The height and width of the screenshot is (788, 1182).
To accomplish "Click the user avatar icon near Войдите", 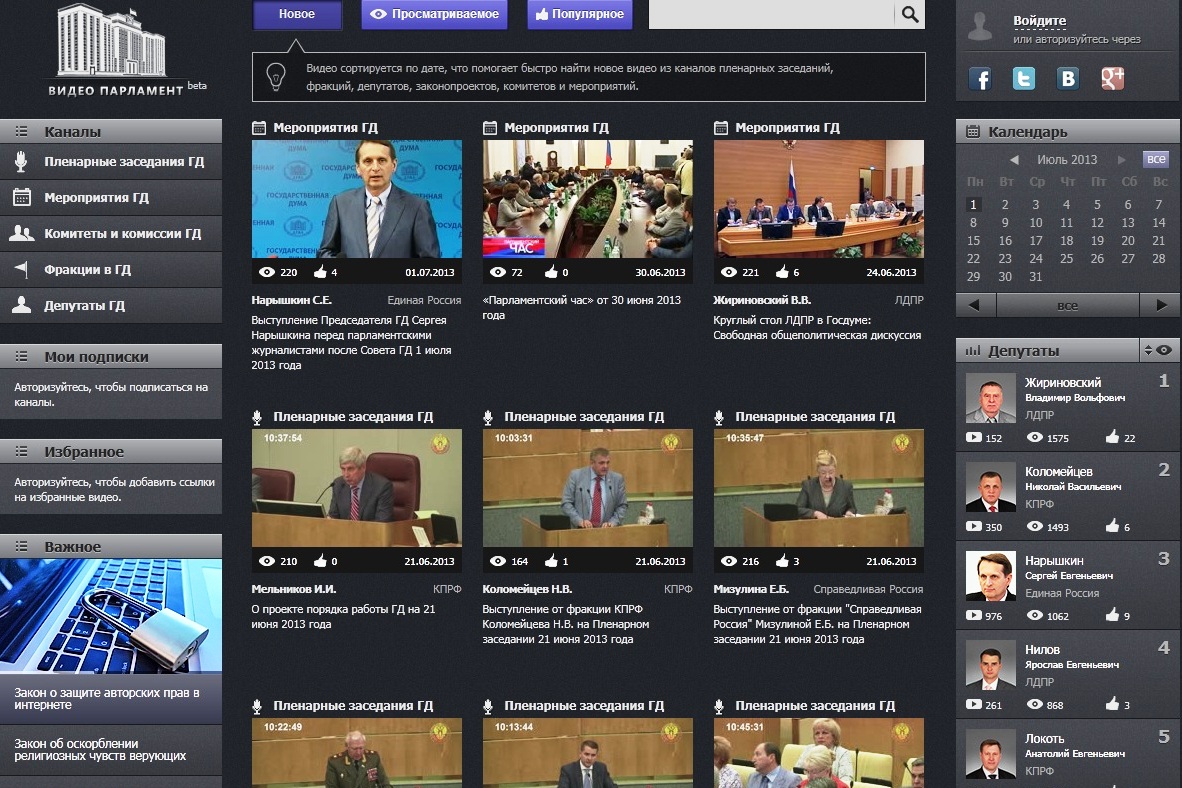I will pyautogui.click(x=980, y=26).
